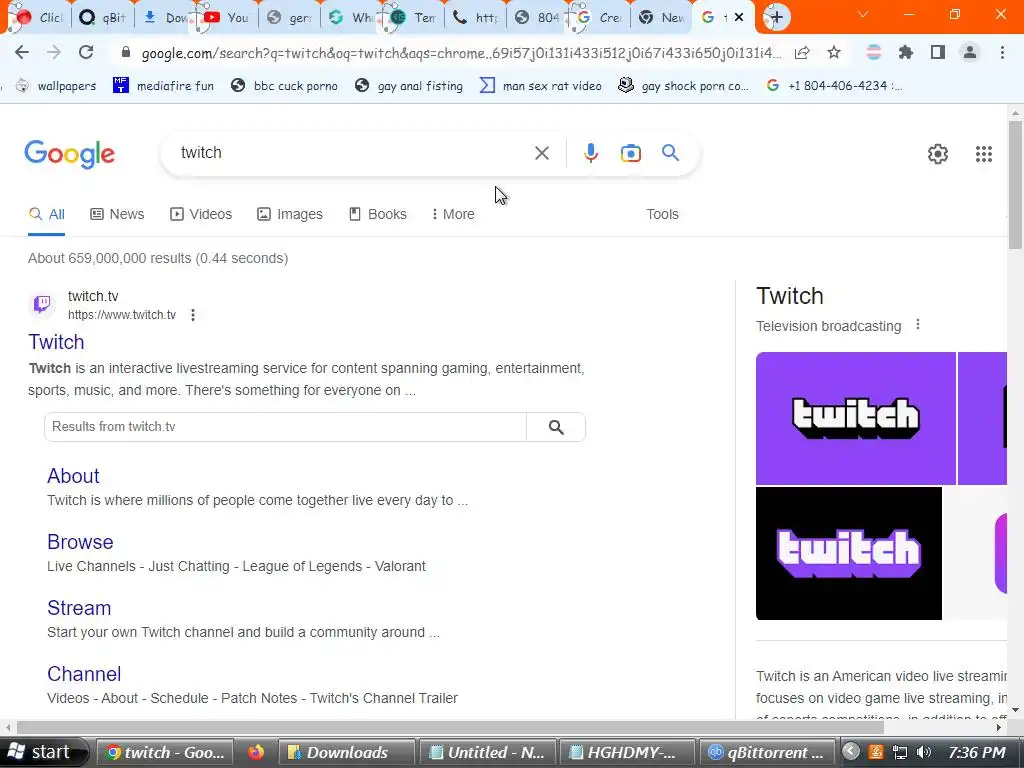Open a new tab with the plus button
The image size is (1024, 768).
point(776,17)
